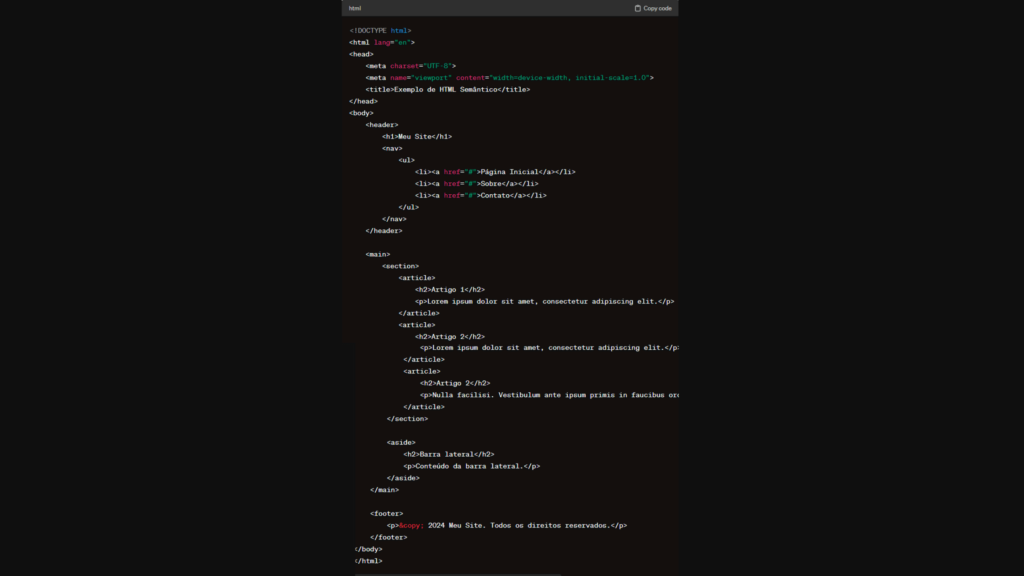This screenshot has width=1024, height=576.
Task: Click the closing </main> tag line
Action: (385, 490)
